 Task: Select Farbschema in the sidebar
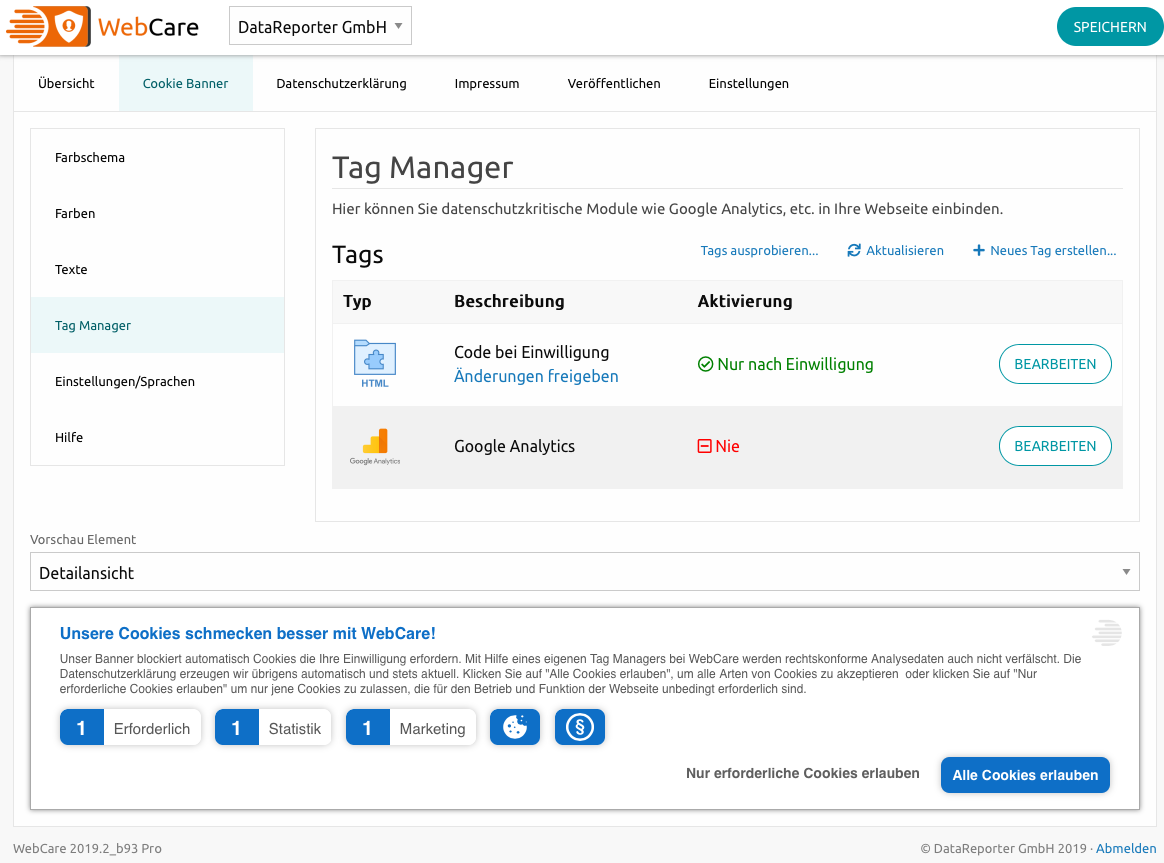(90, 158)
